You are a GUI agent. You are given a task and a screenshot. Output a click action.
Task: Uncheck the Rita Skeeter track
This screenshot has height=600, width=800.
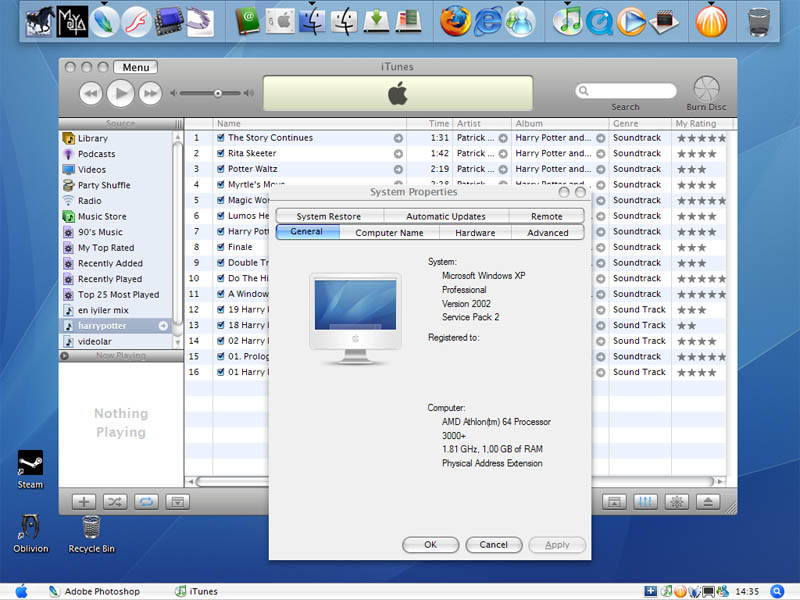pyautogui.click(x=220, y=153)
